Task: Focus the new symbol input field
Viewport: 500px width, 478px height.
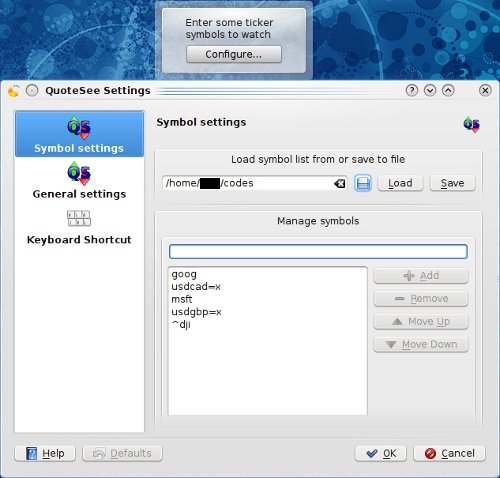Action: [318, 252]
